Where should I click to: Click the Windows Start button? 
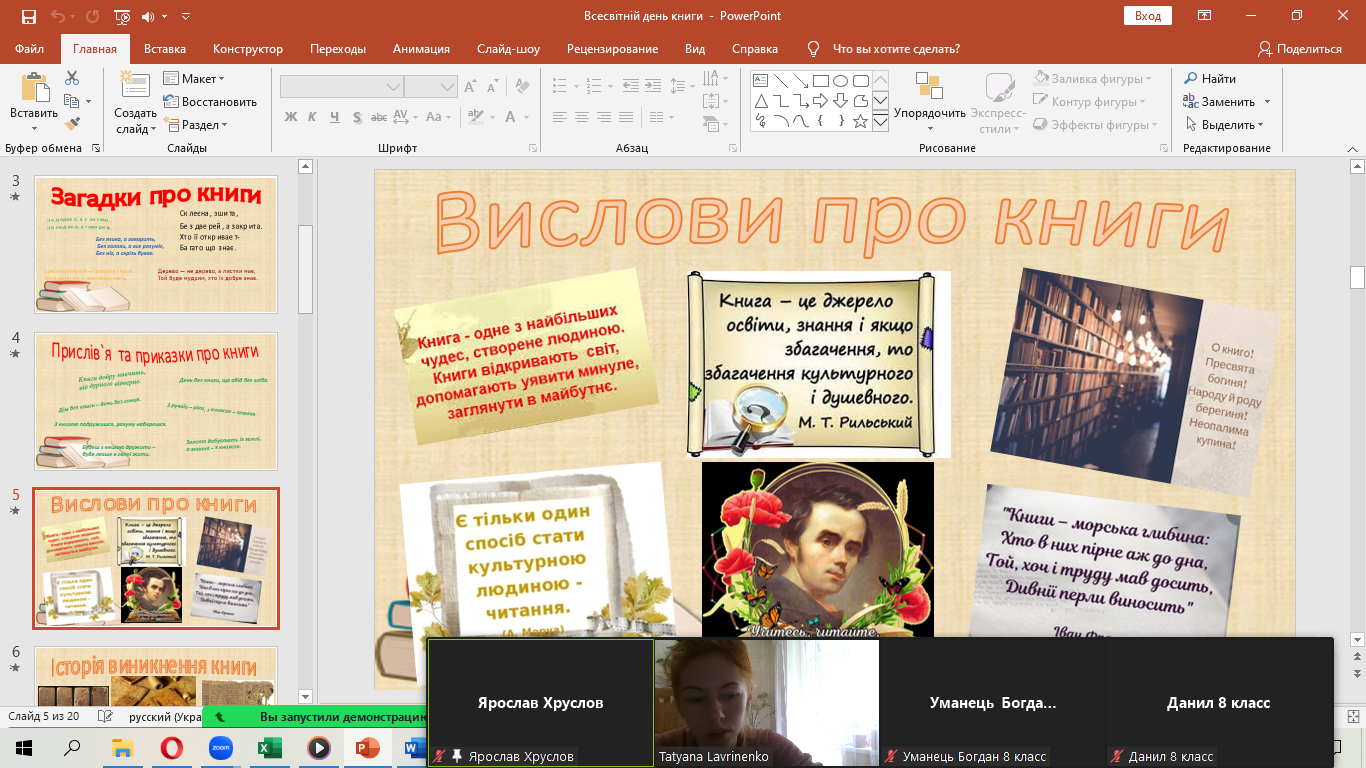click(x=24, y=747)
